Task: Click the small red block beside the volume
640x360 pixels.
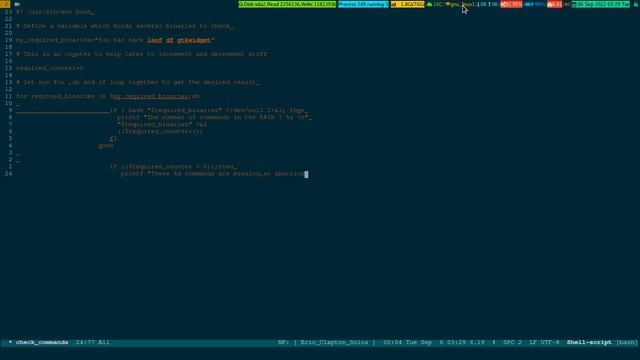Action: point(555,4)
